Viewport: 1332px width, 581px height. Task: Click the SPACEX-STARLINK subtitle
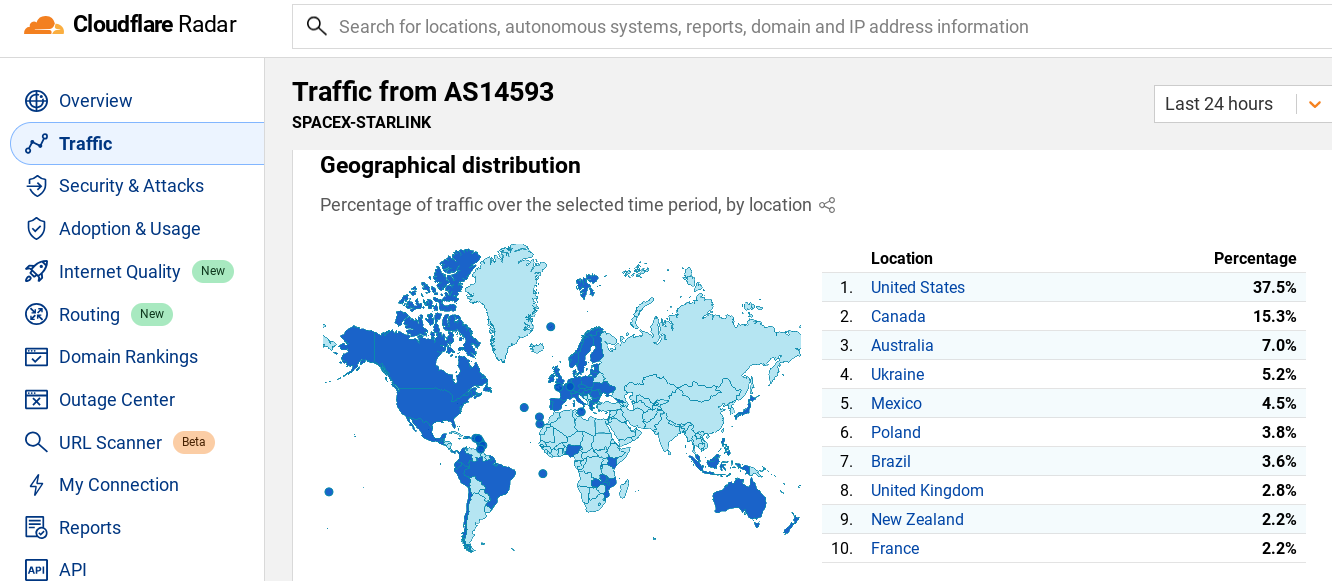(362, 123)
